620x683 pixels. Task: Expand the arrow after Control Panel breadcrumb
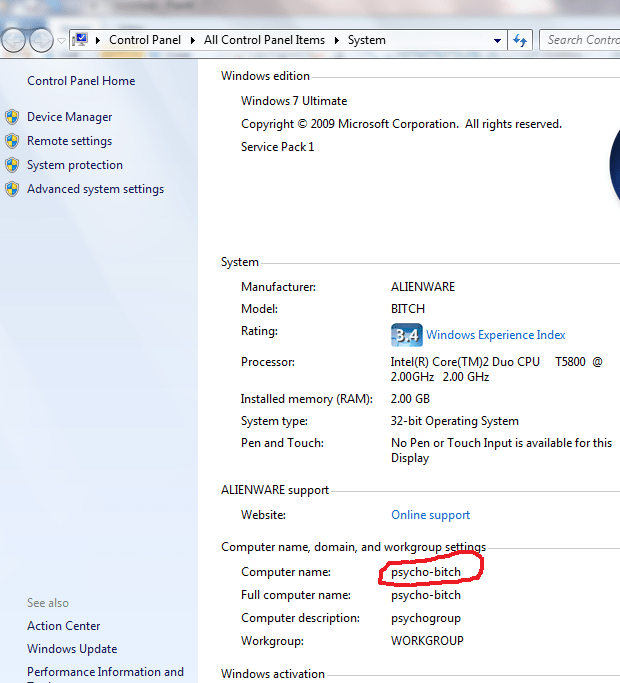point(193,40)
